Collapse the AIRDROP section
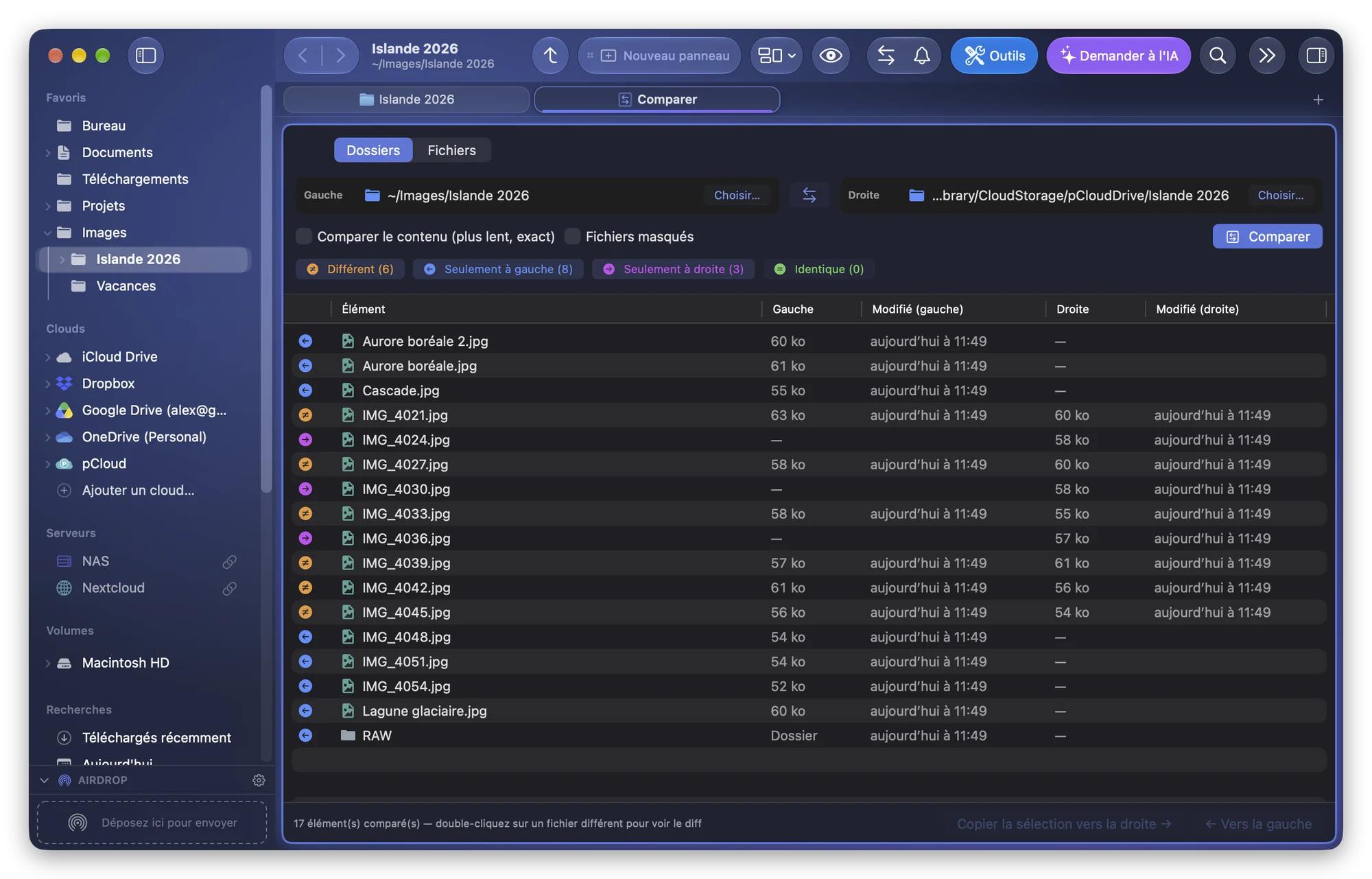Image resolution: width=1372 pixels, height=879 pixels. [x=45, y=781]
